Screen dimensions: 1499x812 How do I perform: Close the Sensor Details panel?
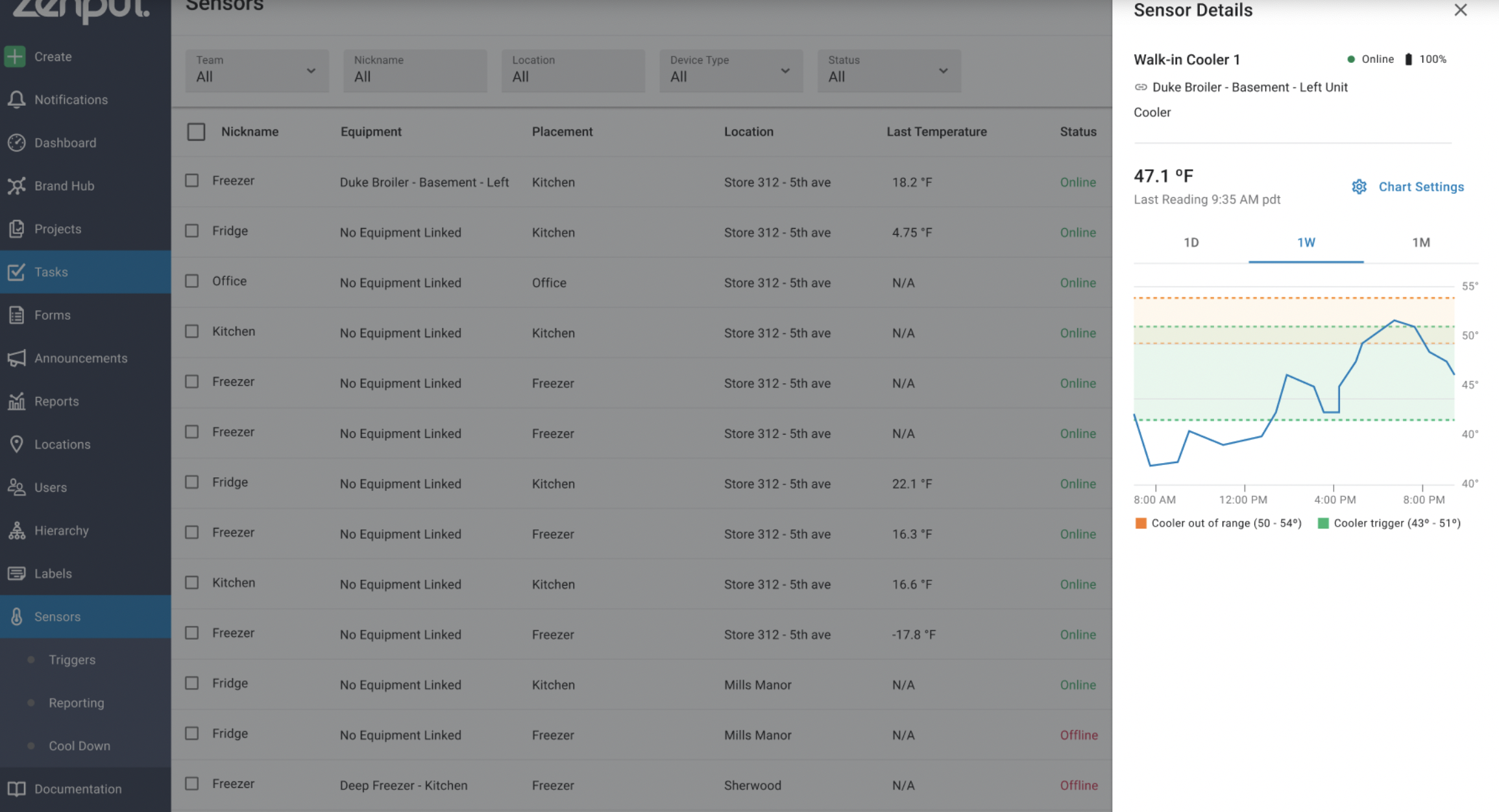1461,10
